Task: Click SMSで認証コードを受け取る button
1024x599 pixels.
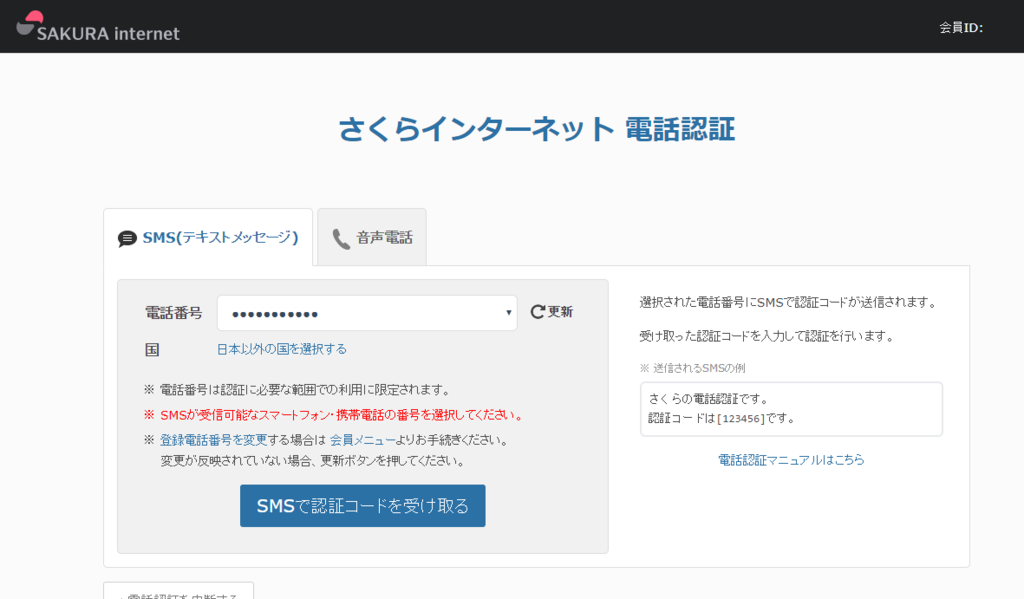Action: (x=362, y=506)
